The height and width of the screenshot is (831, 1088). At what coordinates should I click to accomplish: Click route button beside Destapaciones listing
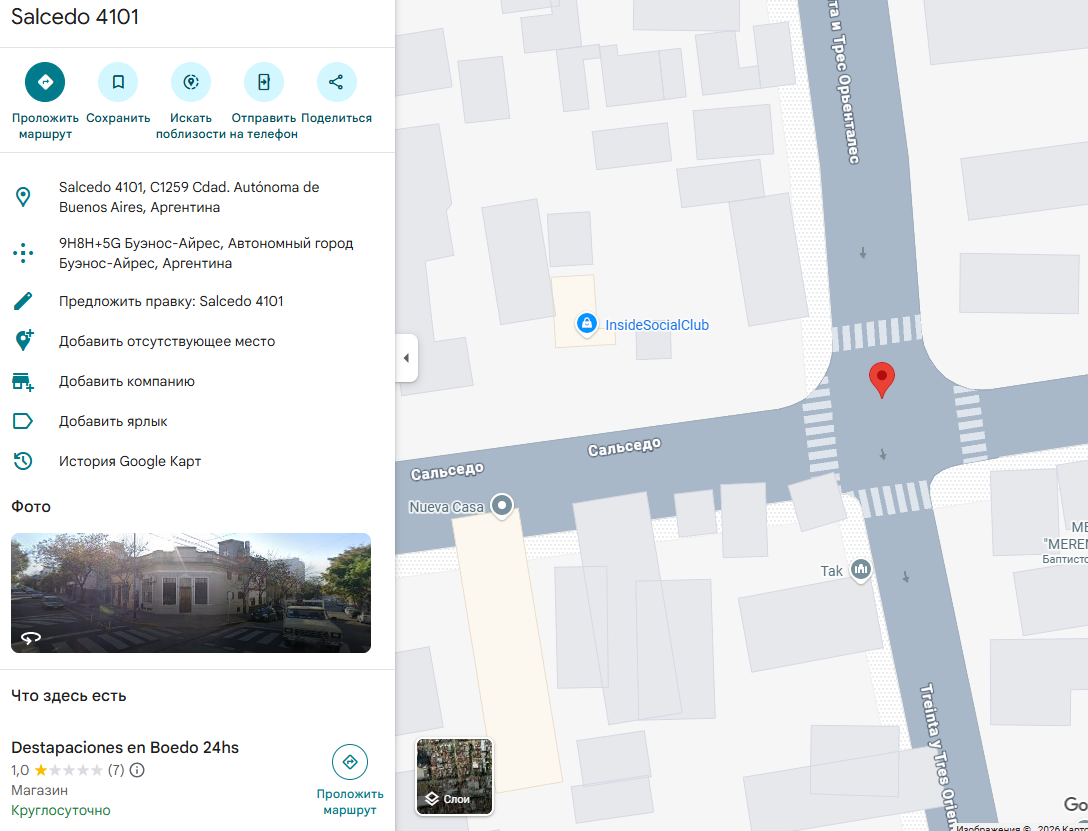tap(350, 780)
